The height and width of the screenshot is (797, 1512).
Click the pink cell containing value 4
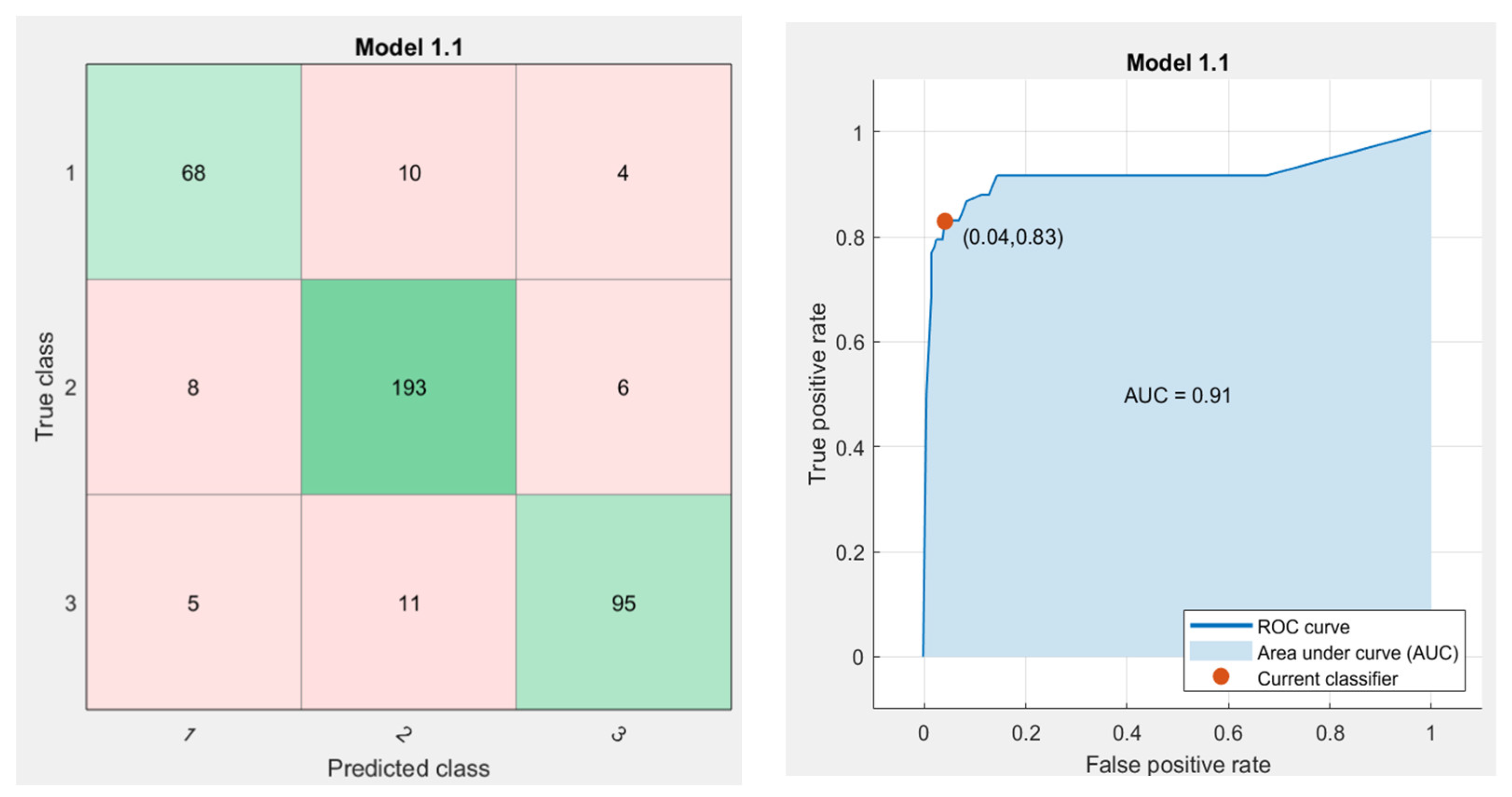coord(624,172)
